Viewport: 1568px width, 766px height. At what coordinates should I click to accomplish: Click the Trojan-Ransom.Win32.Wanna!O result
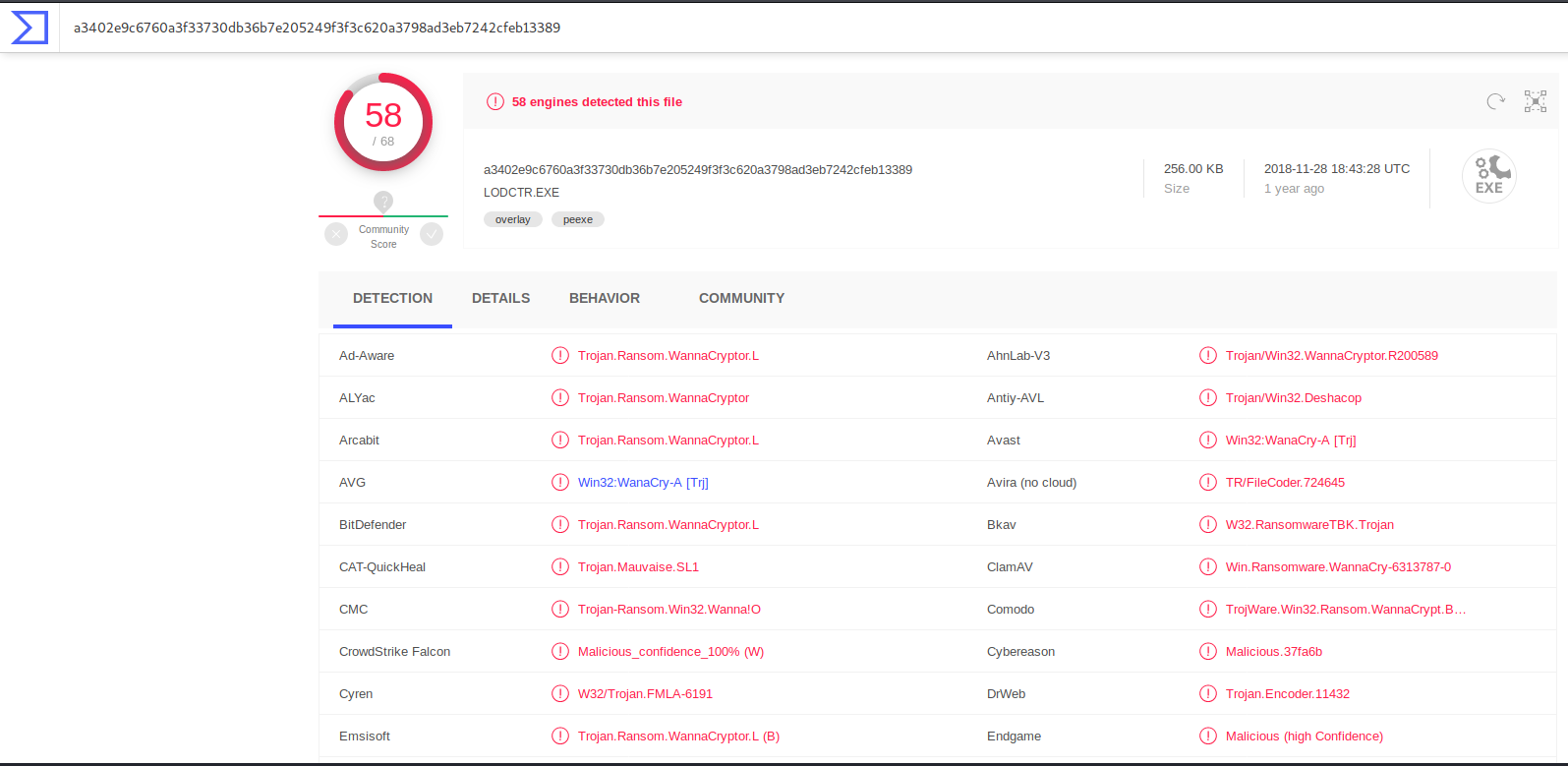[x=669, y=609]
